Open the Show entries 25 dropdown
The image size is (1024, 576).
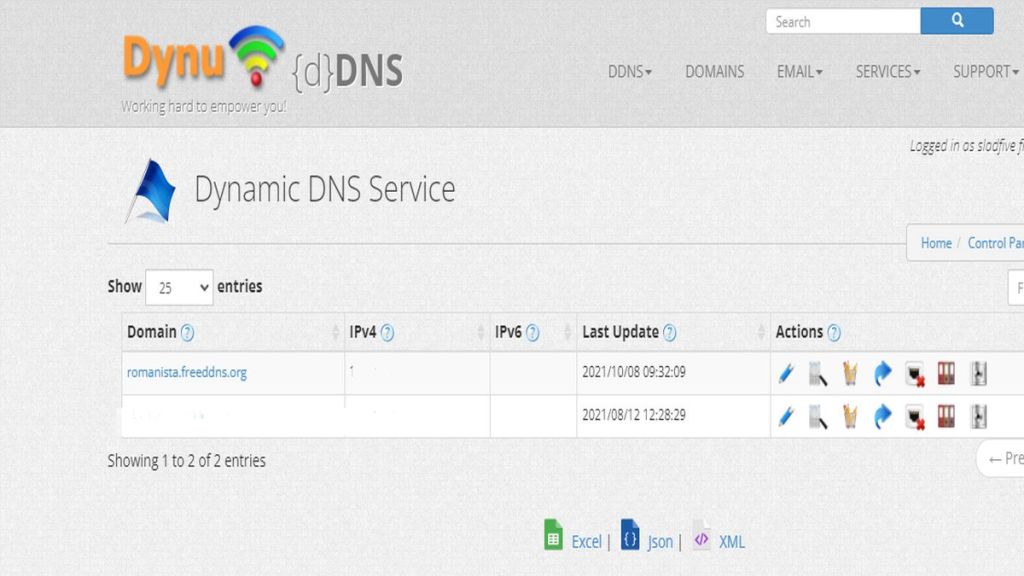pos(179,287)
